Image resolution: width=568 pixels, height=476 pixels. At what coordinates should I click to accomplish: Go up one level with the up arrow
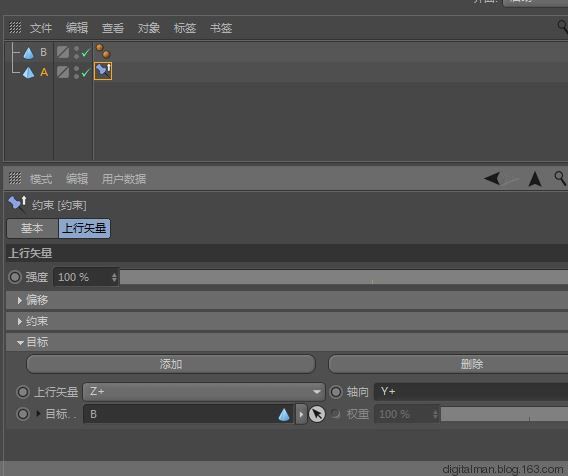[535, 179]
